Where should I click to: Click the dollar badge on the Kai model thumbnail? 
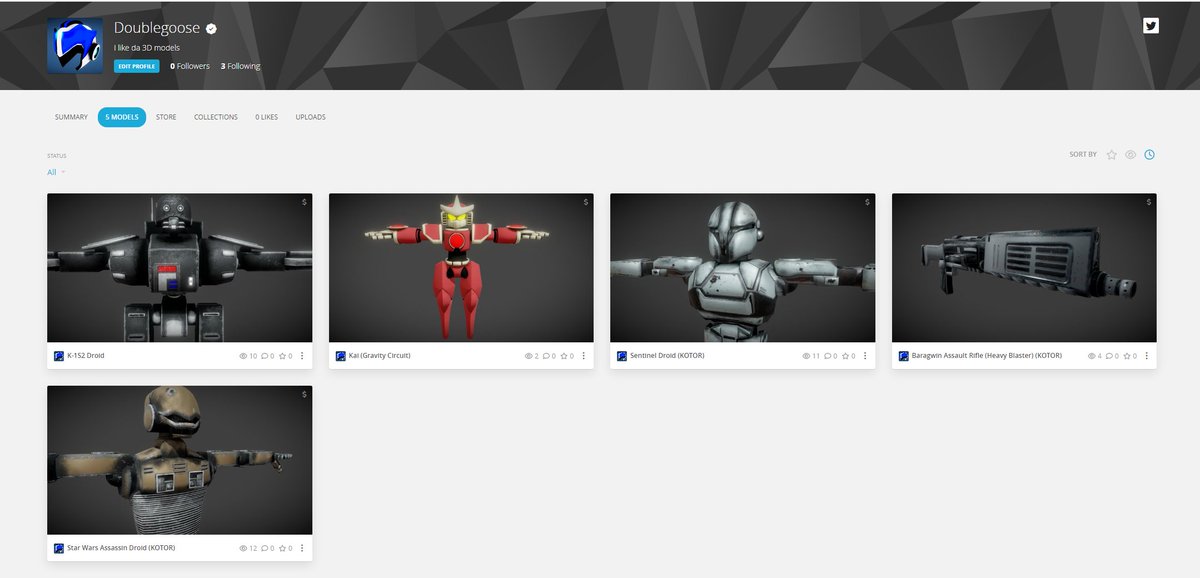click(x=586, y=202)
